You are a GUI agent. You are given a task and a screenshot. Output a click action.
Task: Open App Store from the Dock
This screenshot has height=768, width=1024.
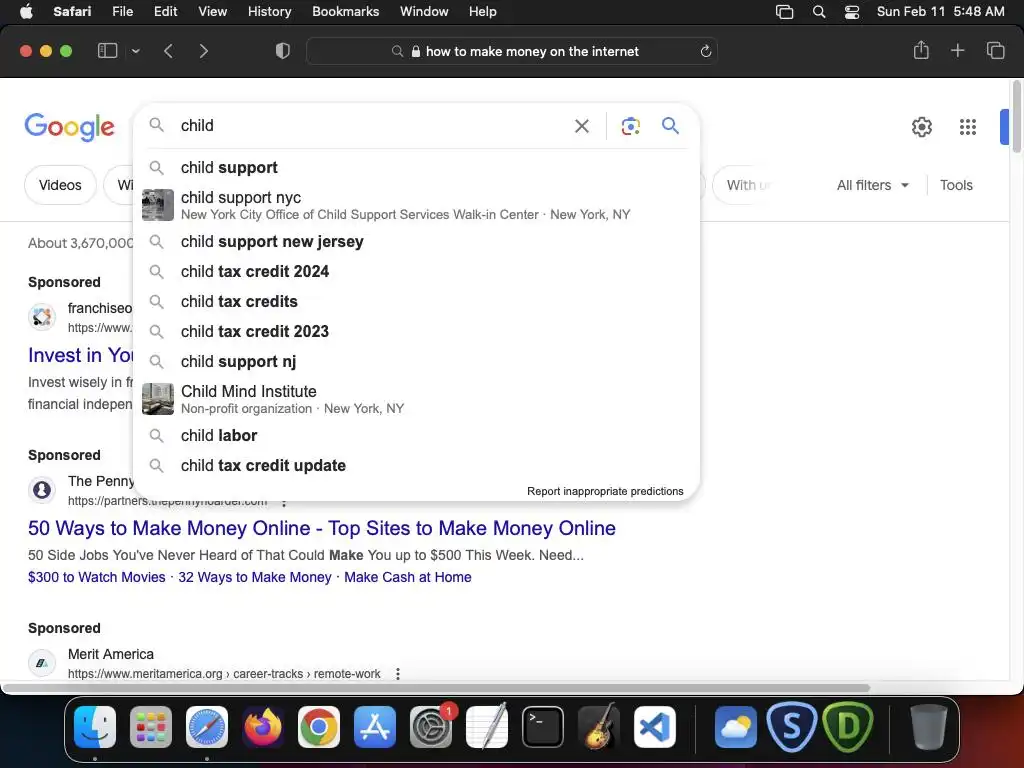pyautogui.click(x=375, y=727)
